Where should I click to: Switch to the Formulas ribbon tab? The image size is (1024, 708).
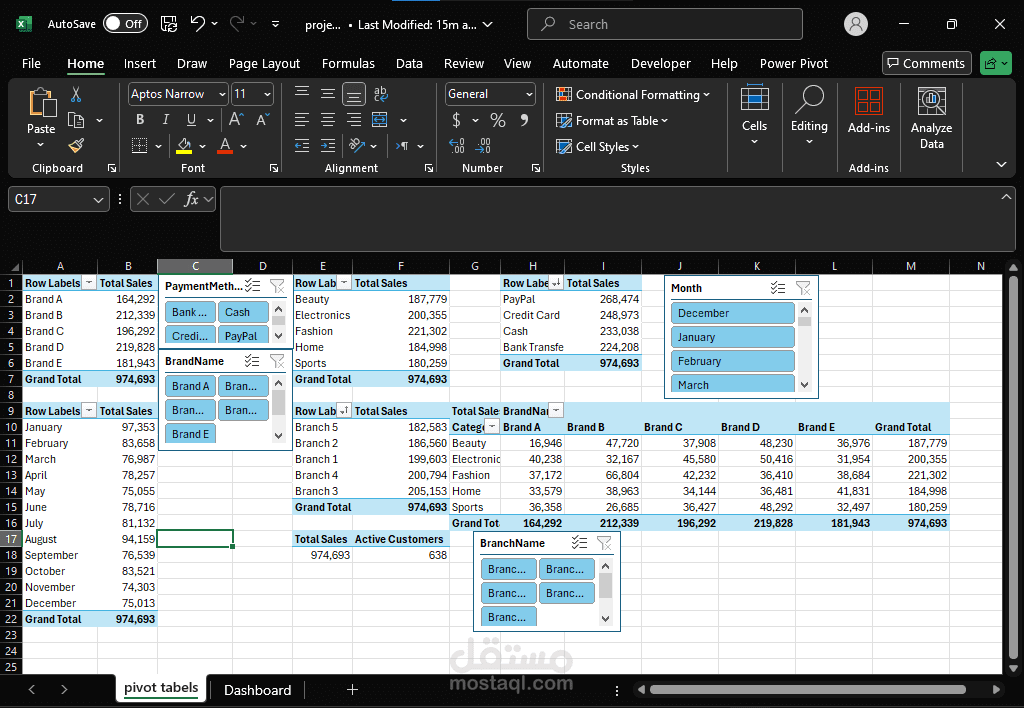[x=348, y=63]
